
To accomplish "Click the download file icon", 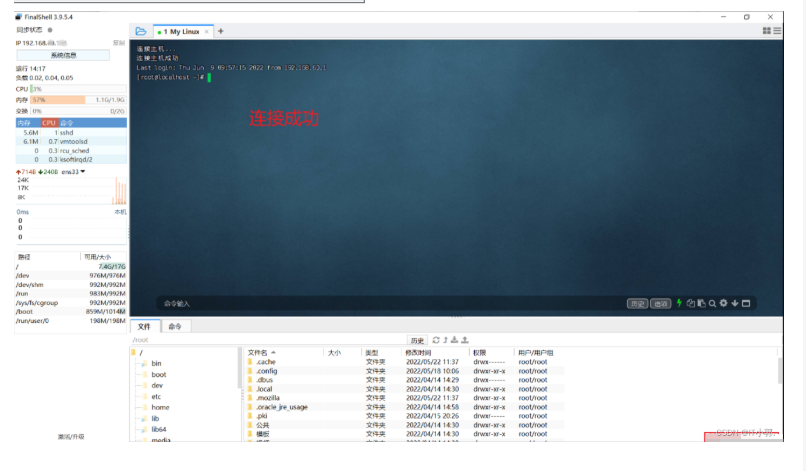I will tap(454, 340).
